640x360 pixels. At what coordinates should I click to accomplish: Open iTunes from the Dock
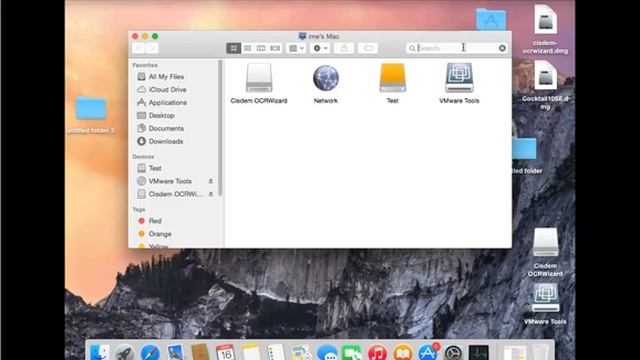[377, 352]
